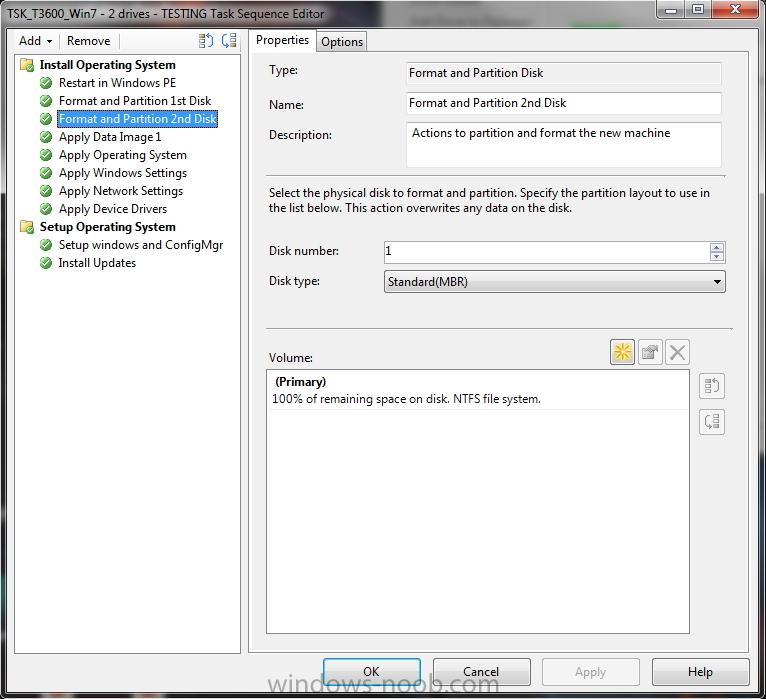Screen dimensions: 766x699
Task: Select the Apply Operating System step
Action: tap(123, 155)
